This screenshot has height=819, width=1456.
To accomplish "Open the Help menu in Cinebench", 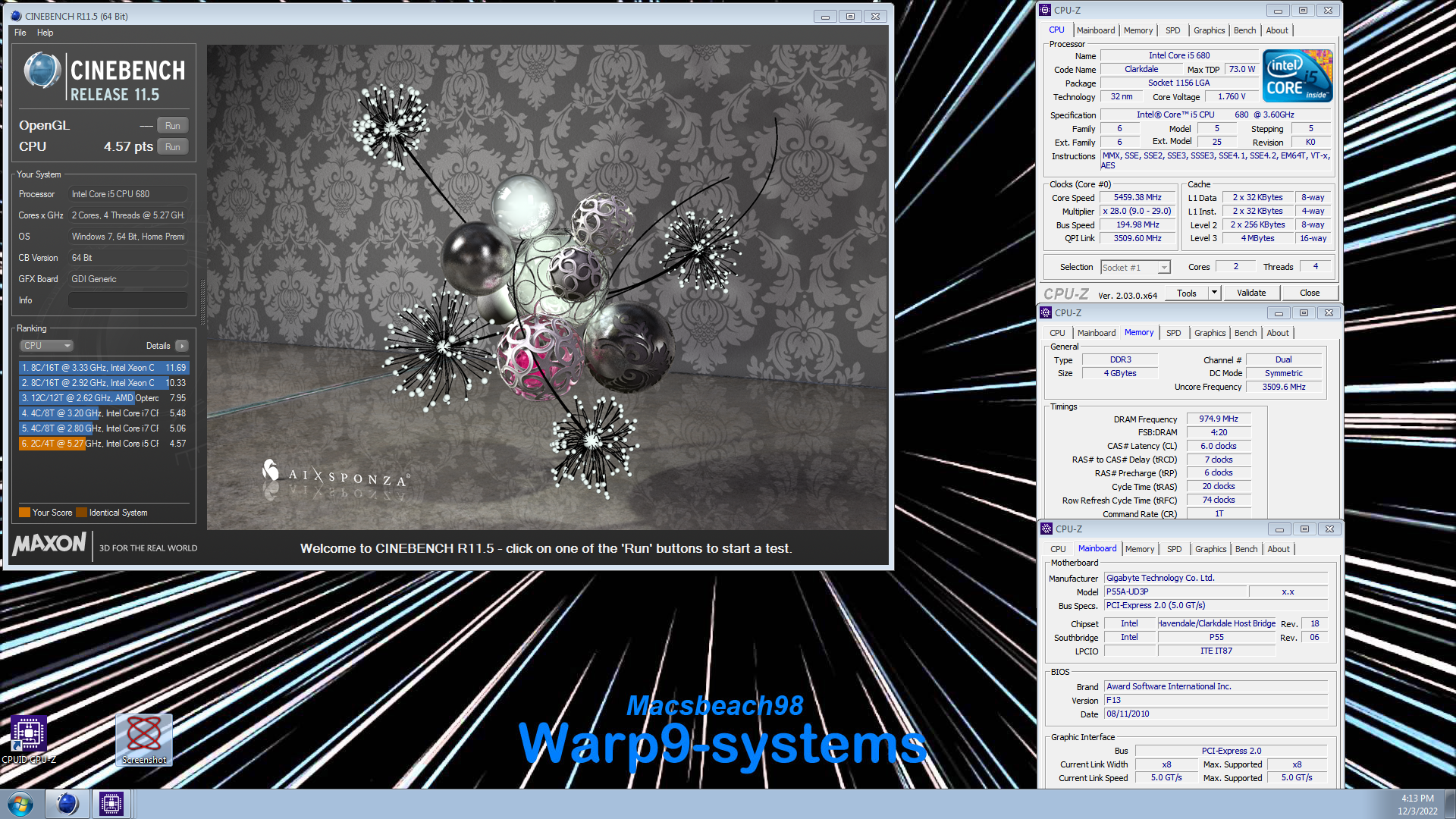I will tap(45, 33).
